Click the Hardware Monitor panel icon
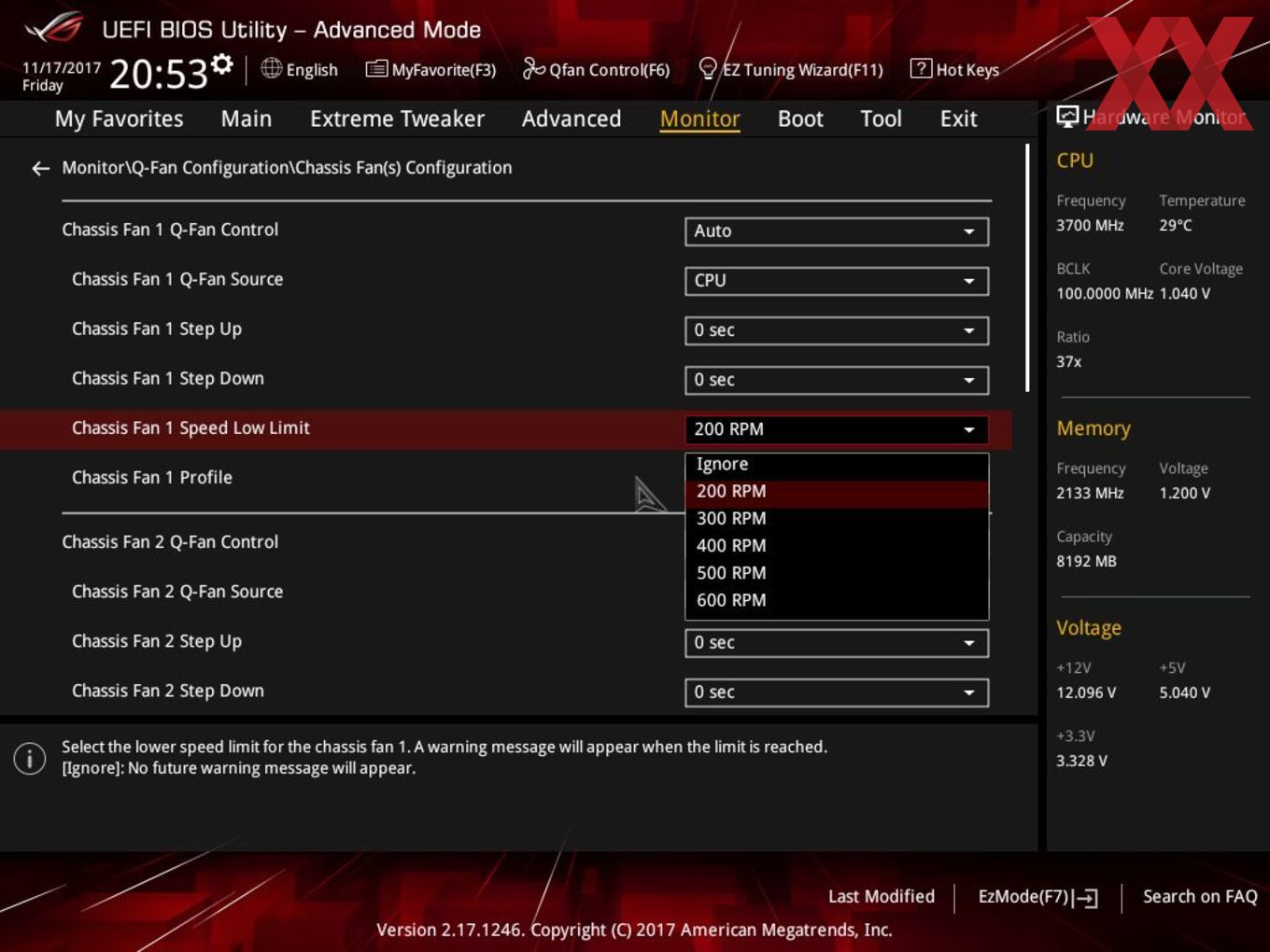The image size is (1270, 952). (1067, 116)
